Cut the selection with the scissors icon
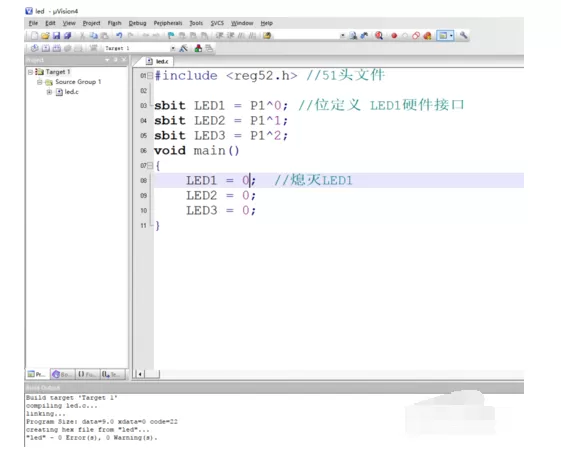 [82, 35]
